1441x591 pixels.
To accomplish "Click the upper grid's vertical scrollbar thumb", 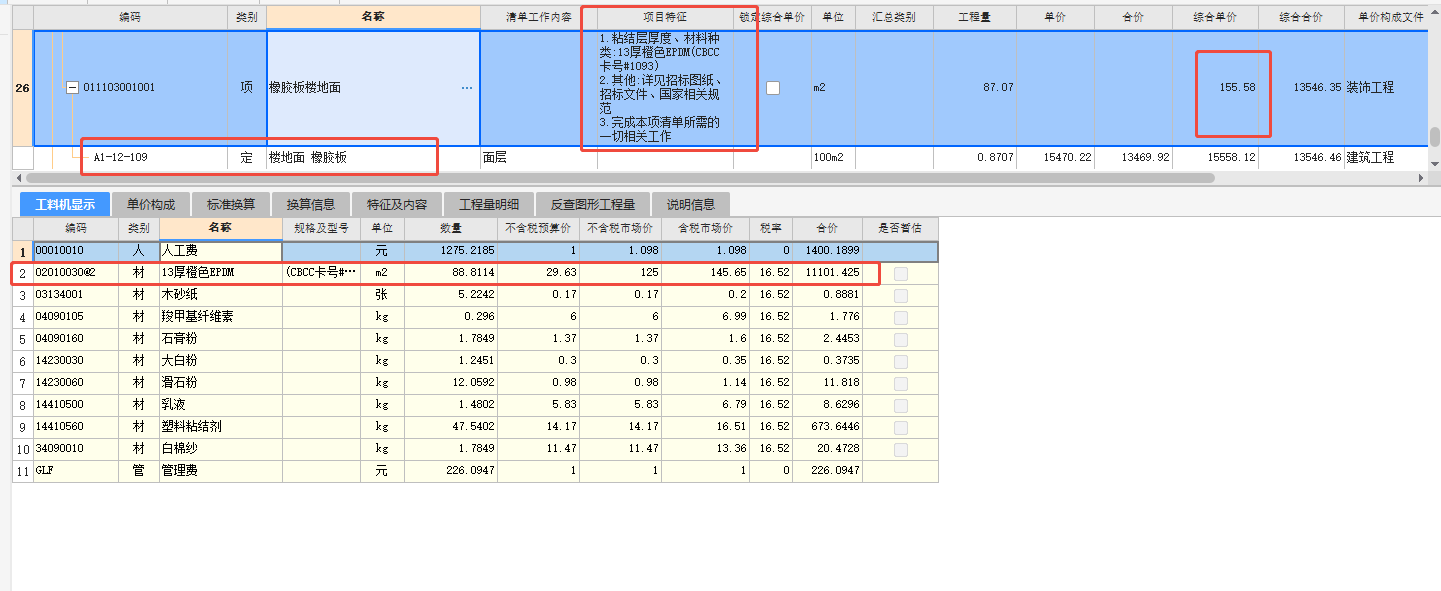I will click(x=1434, y=137).
